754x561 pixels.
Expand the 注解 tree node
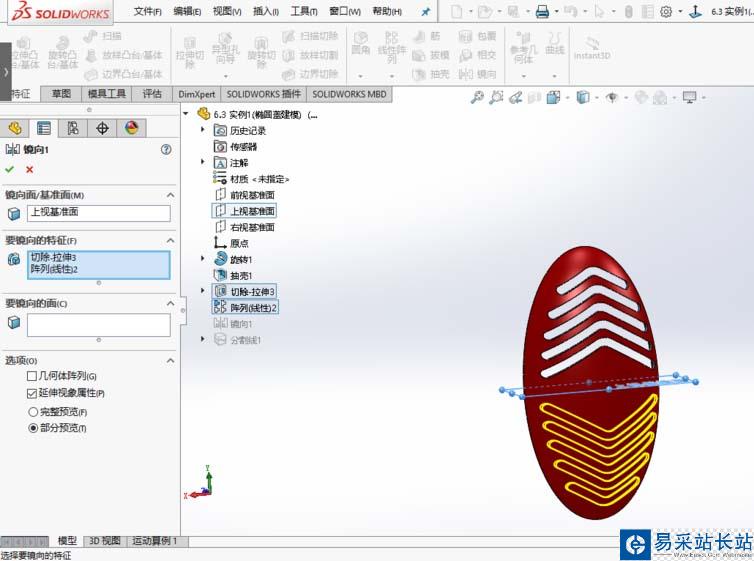(202, 162)
